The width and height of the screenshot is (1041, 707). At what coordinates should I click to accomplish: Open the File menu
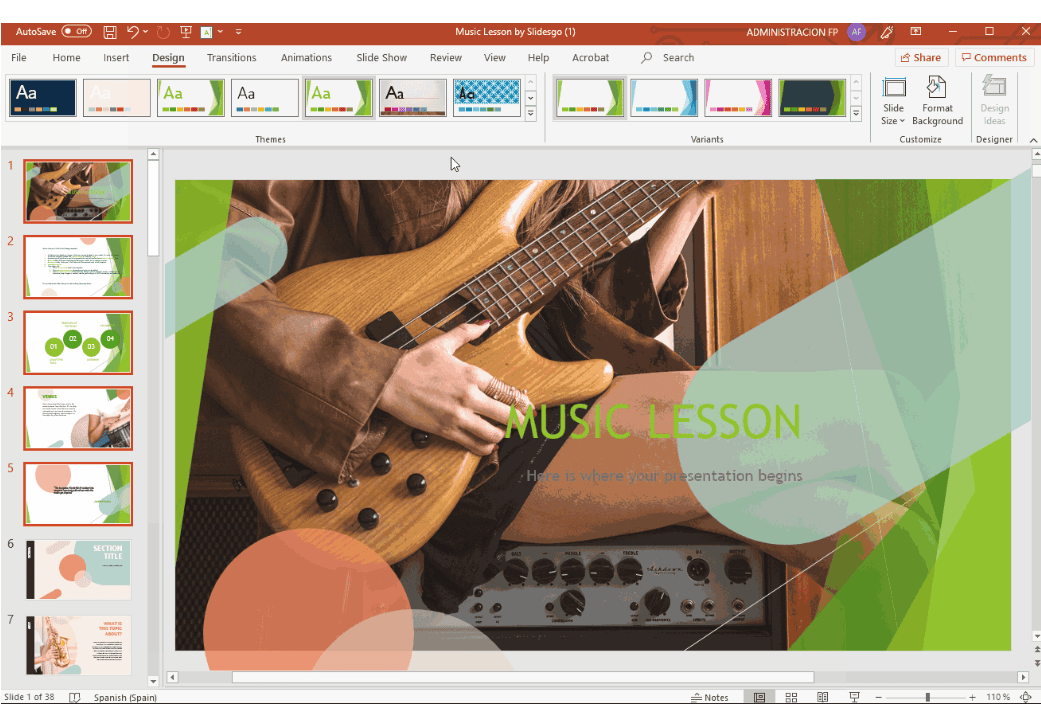(19, 58)
